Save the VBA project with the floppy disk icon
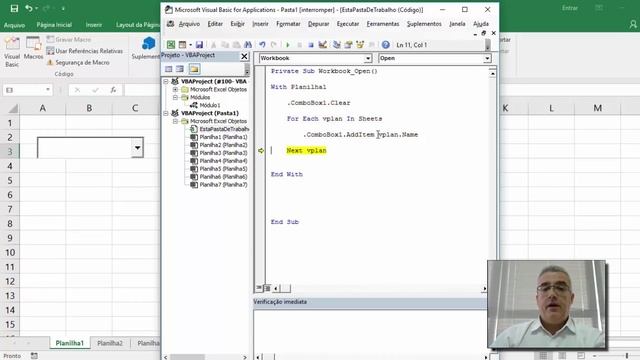640x360 pixels. (199, 44)
